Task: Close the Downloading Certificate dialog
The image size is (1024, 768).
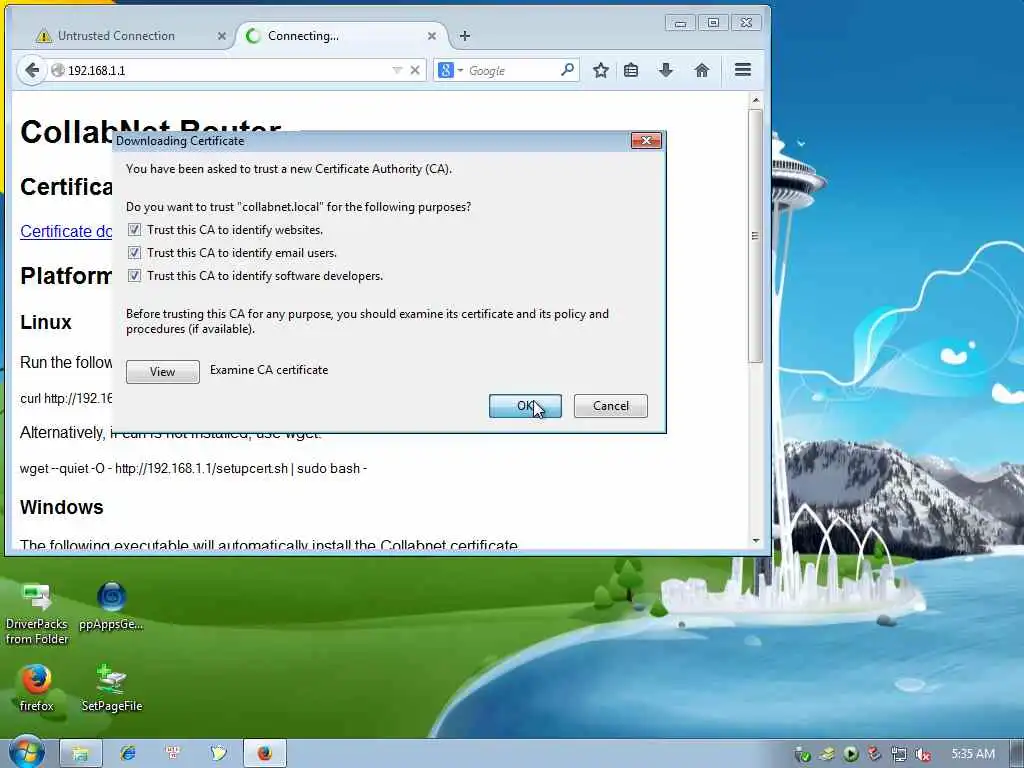Action: (x=646, y=140)
